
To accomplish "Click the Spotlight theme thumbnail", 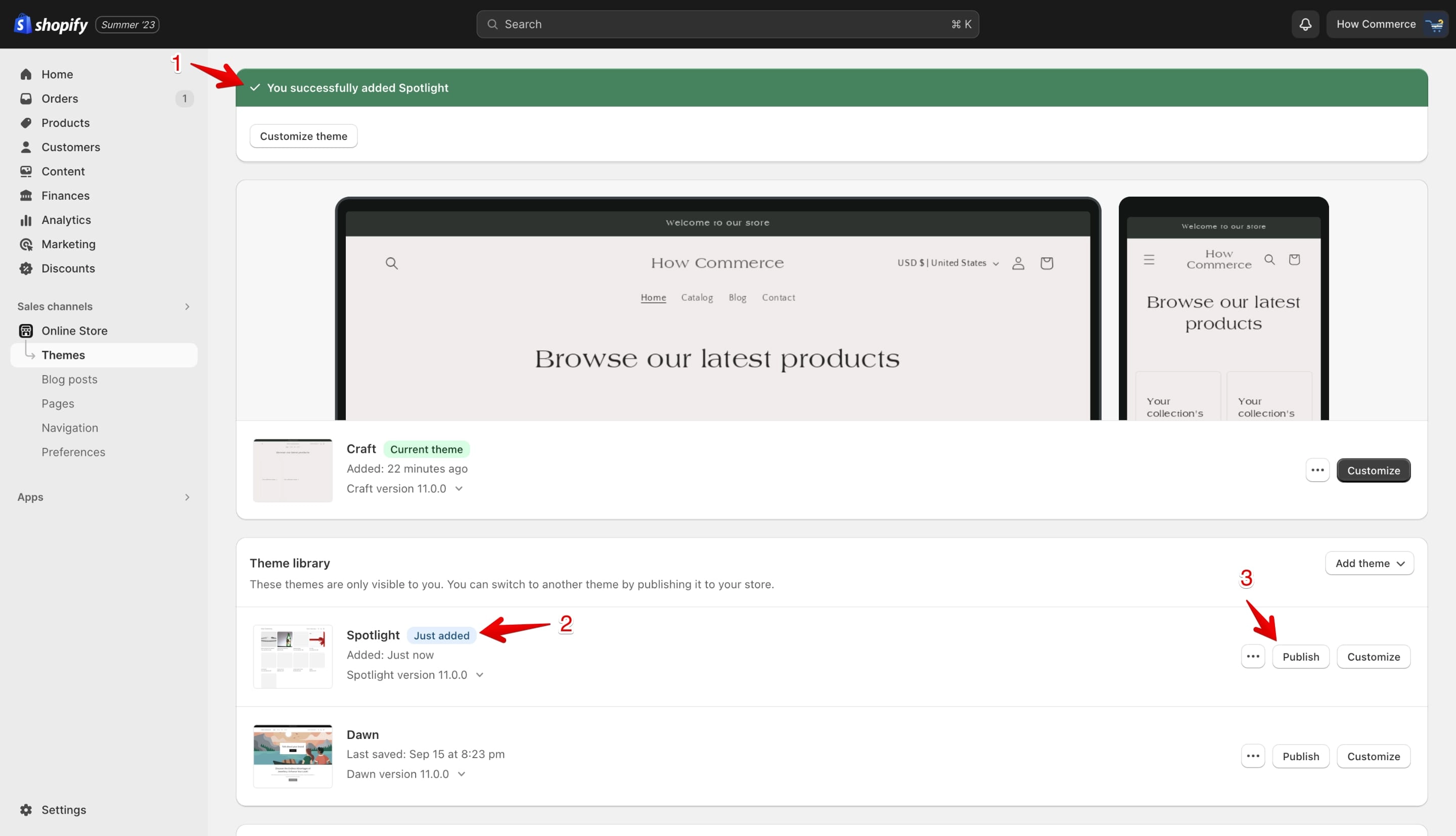I will point(293,656).
